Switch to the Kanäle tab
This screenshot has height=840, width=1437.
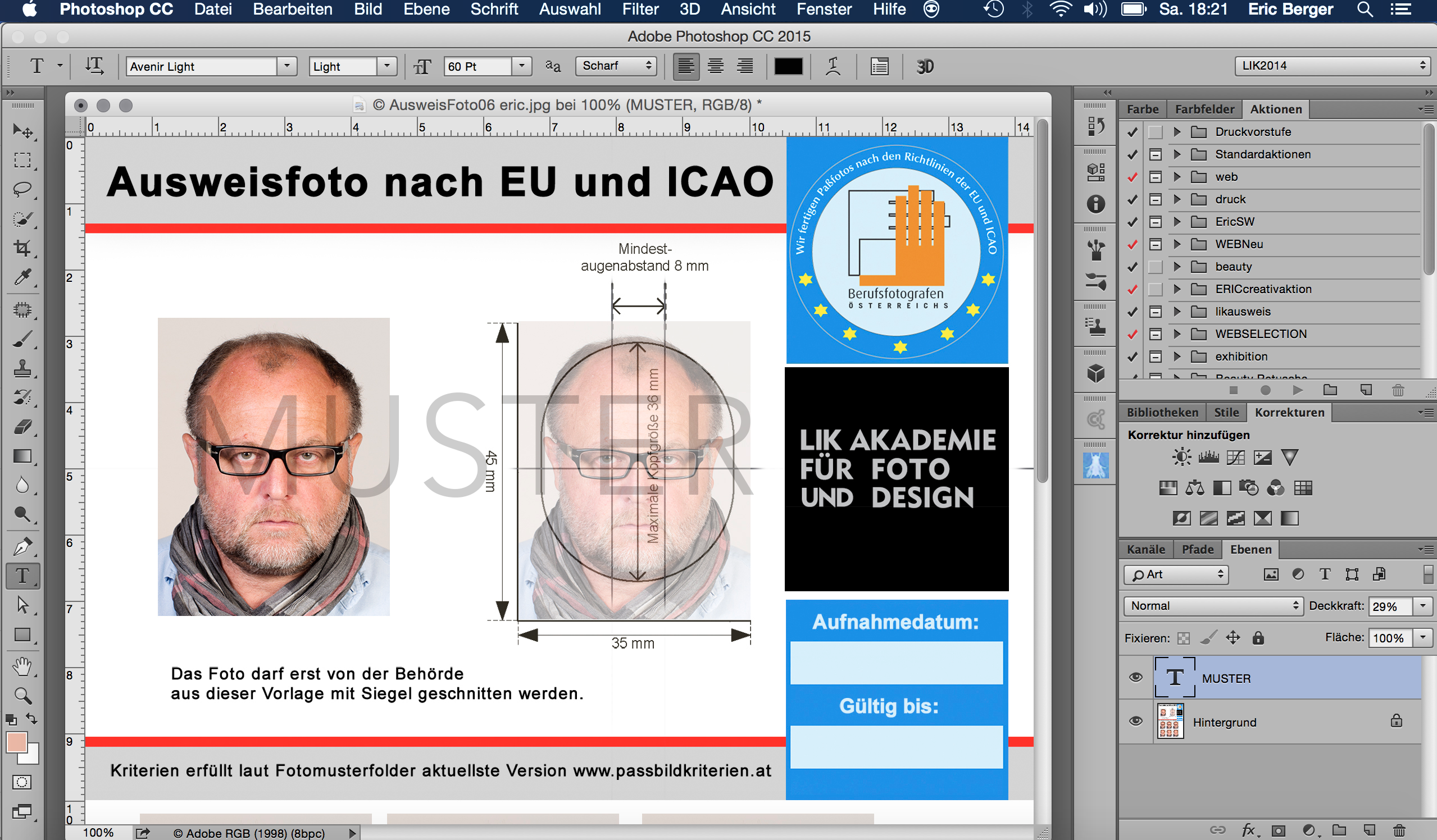click(x=1145, y=549)
